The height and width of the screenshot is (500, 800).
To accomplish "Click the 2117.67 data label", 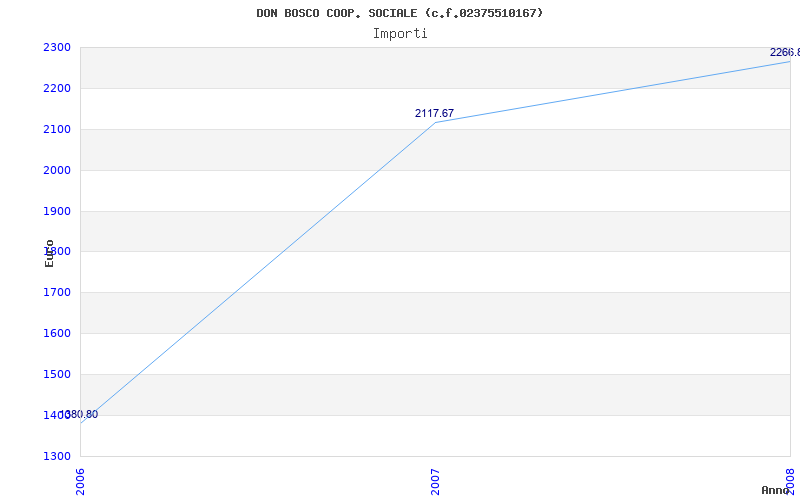I will [x=434, y=113].
